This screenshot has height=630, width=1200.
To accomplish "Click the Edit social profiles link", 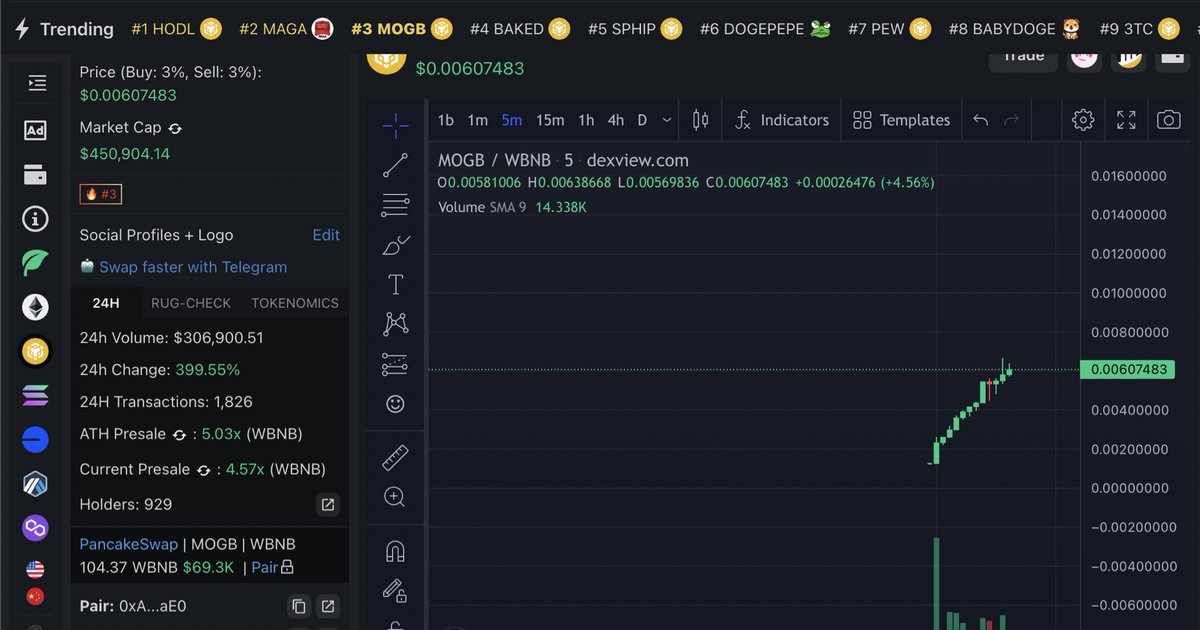I will point(326,235).
